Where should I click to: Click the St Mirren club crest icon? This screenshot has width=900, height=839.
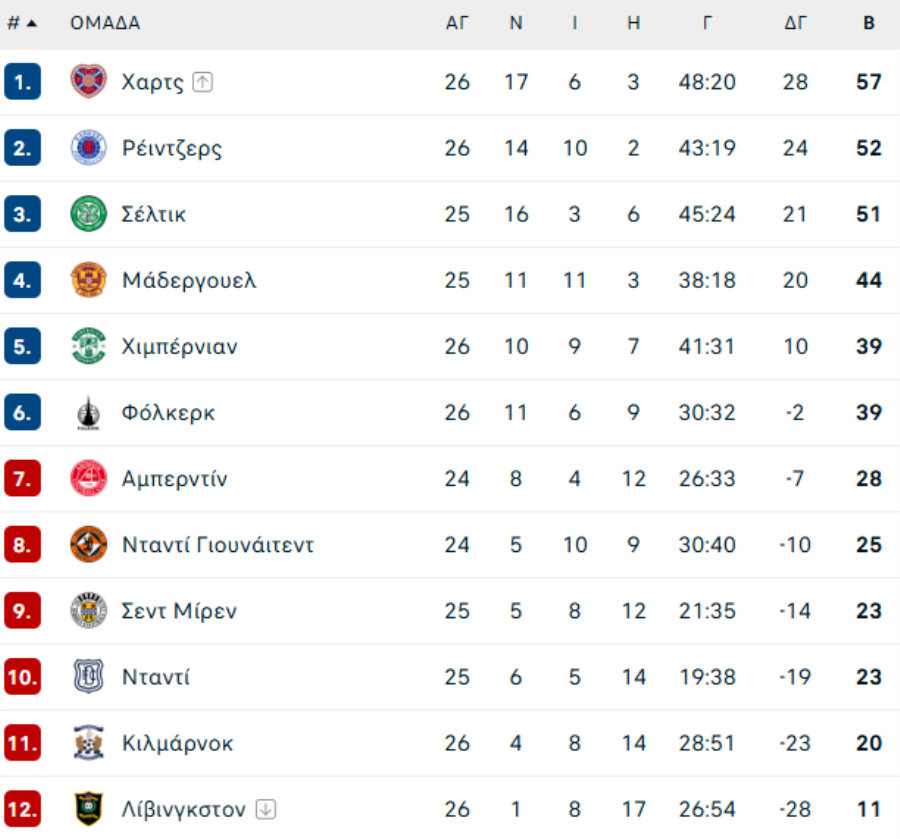(x=88, y=610)
